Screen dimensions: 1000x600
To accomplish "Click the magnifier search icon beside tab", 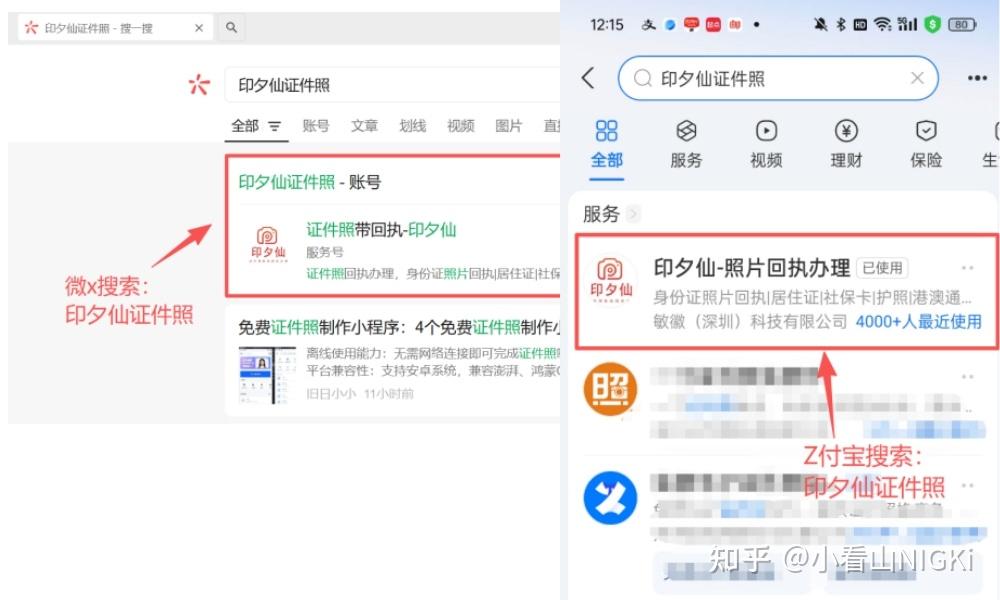I will click(232, 27).
